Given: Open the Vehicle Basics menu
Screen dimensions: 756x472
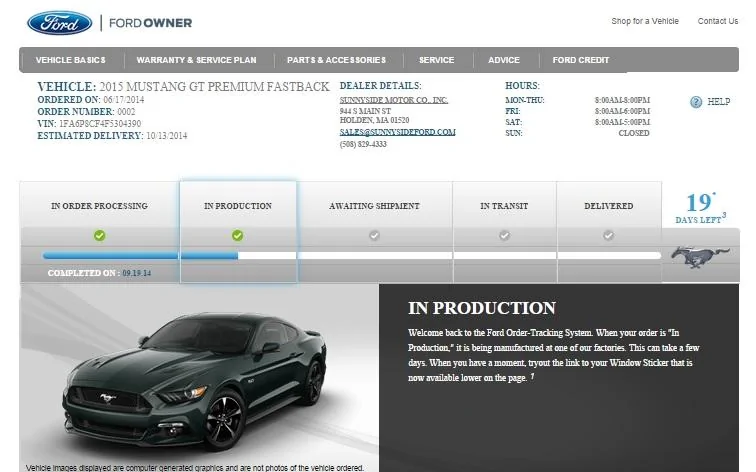Looking at the screenshot, I should coord(70,60).
